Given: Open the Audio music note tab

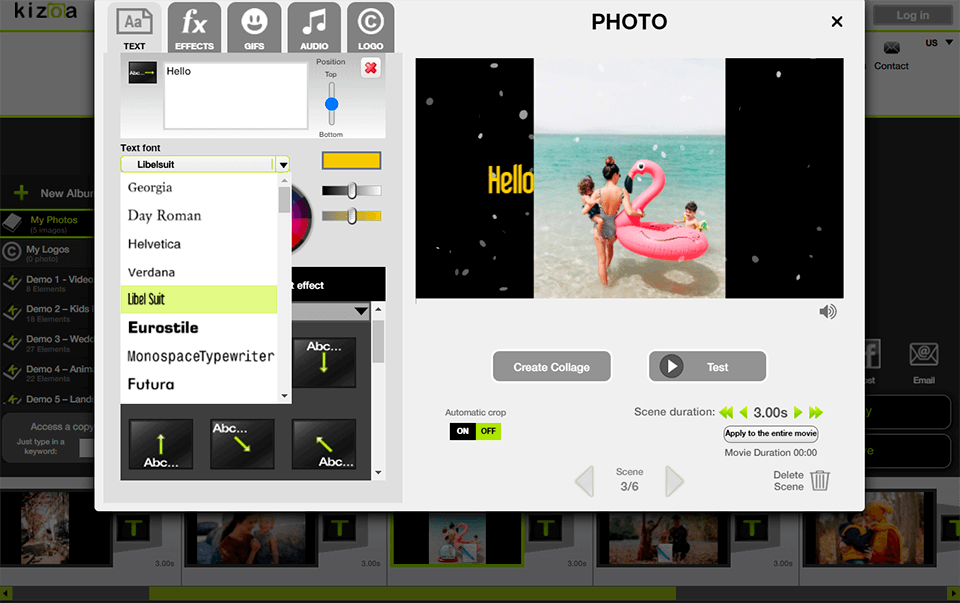Looking at the screenshot, I should click(x=314, y=28).
